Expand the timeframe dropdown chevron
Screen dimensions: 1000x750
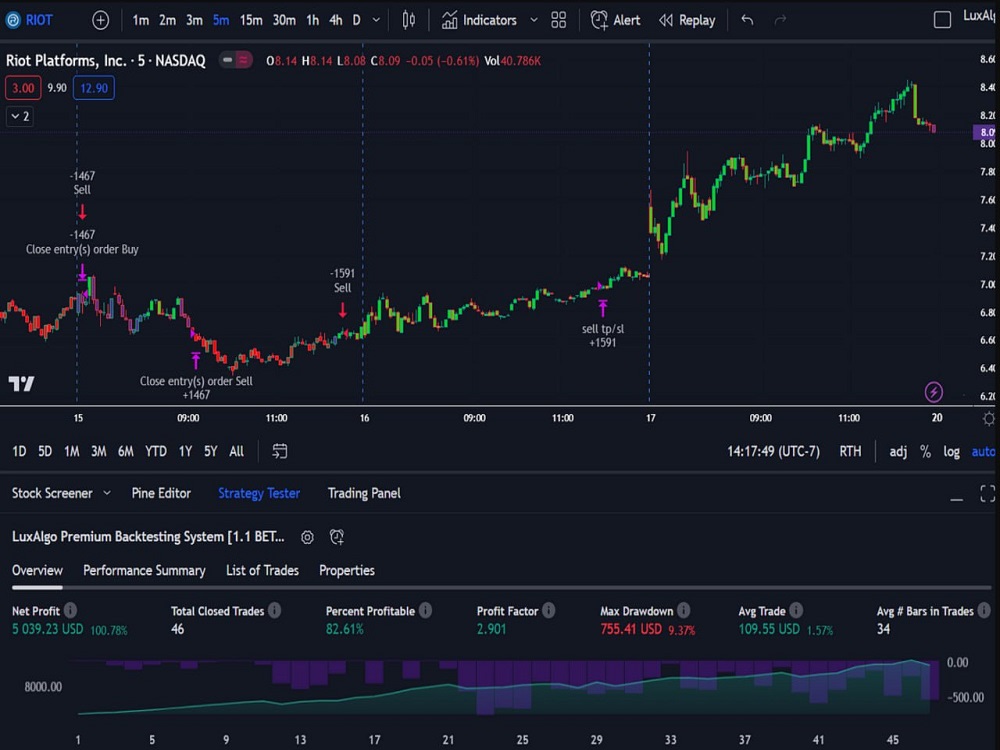point(376,20)
